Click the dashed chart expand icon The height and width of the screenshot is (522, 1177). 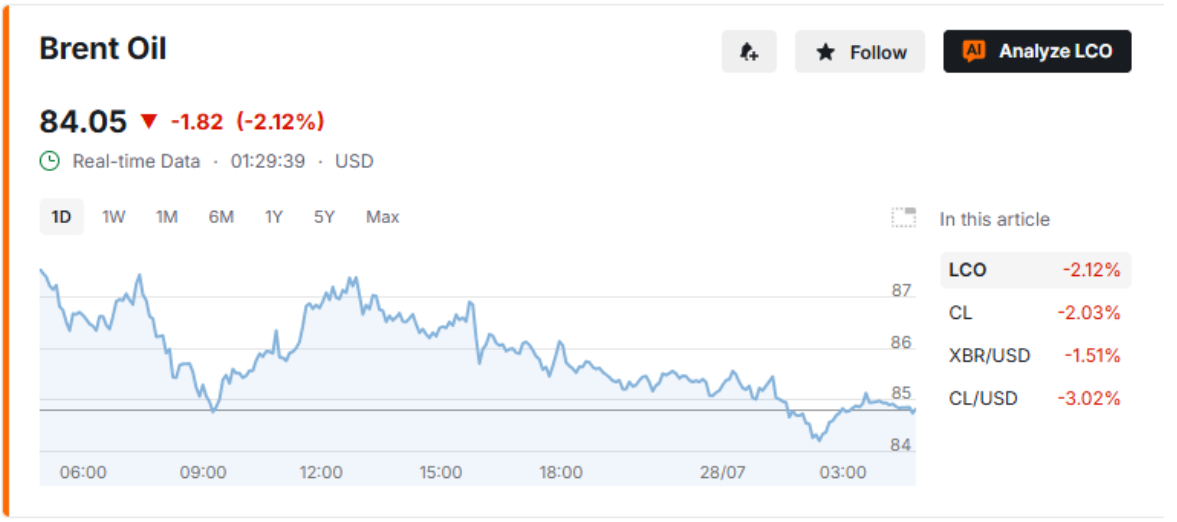904,218
